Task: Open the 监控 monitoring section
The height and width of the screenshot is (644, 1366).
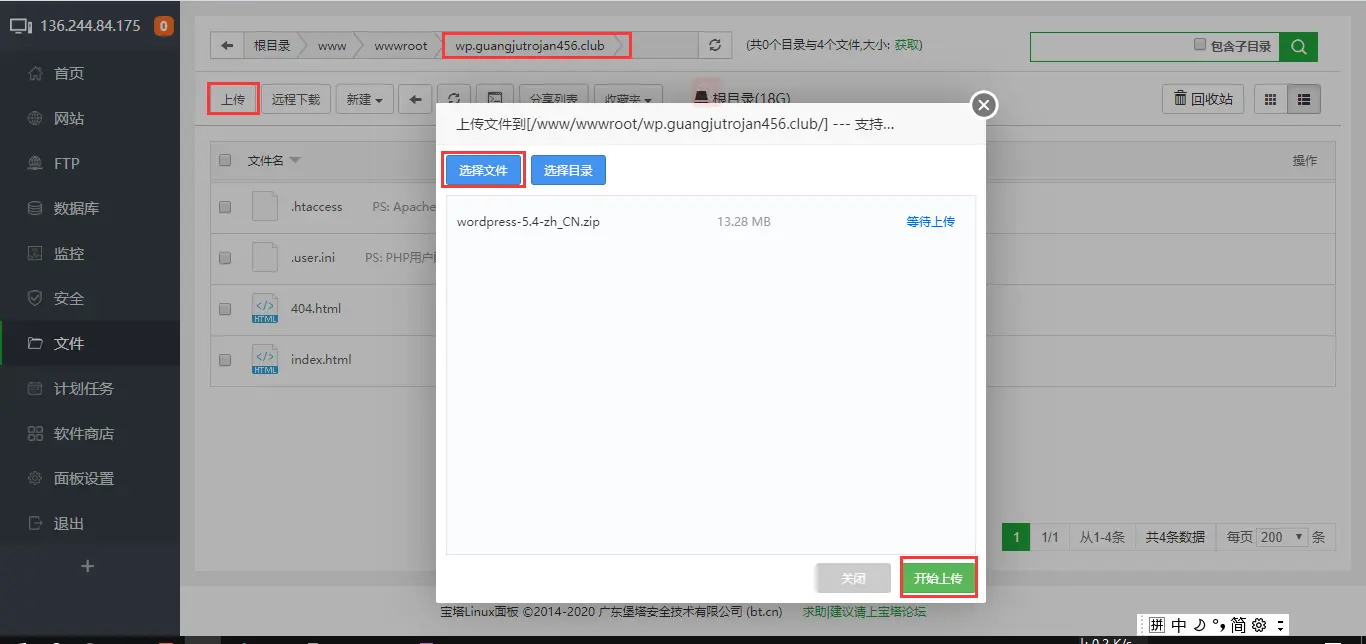Action: (x=68, y=253)
